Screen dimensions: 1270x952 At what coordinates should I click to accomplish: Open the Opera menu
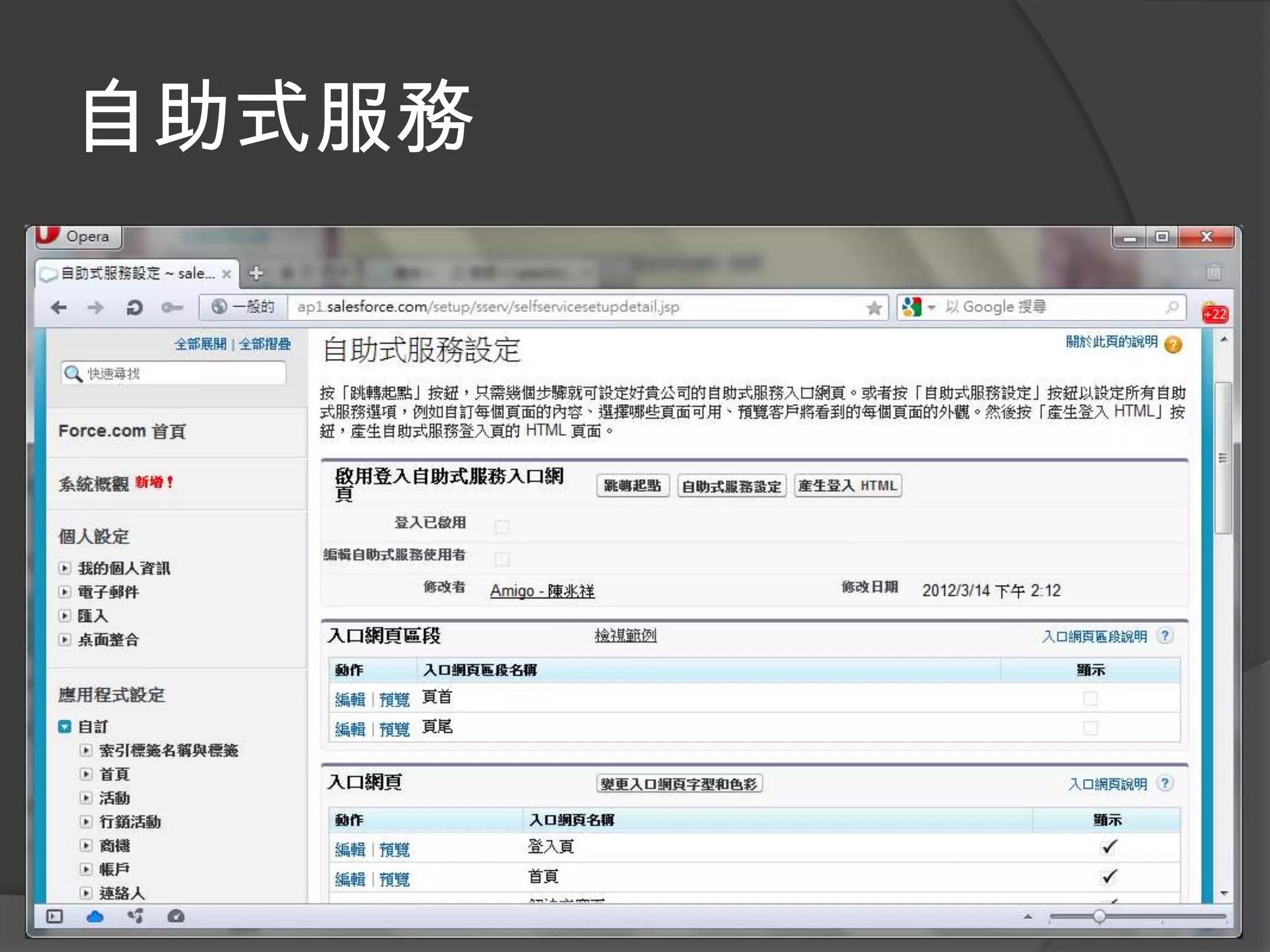(78, 237)
